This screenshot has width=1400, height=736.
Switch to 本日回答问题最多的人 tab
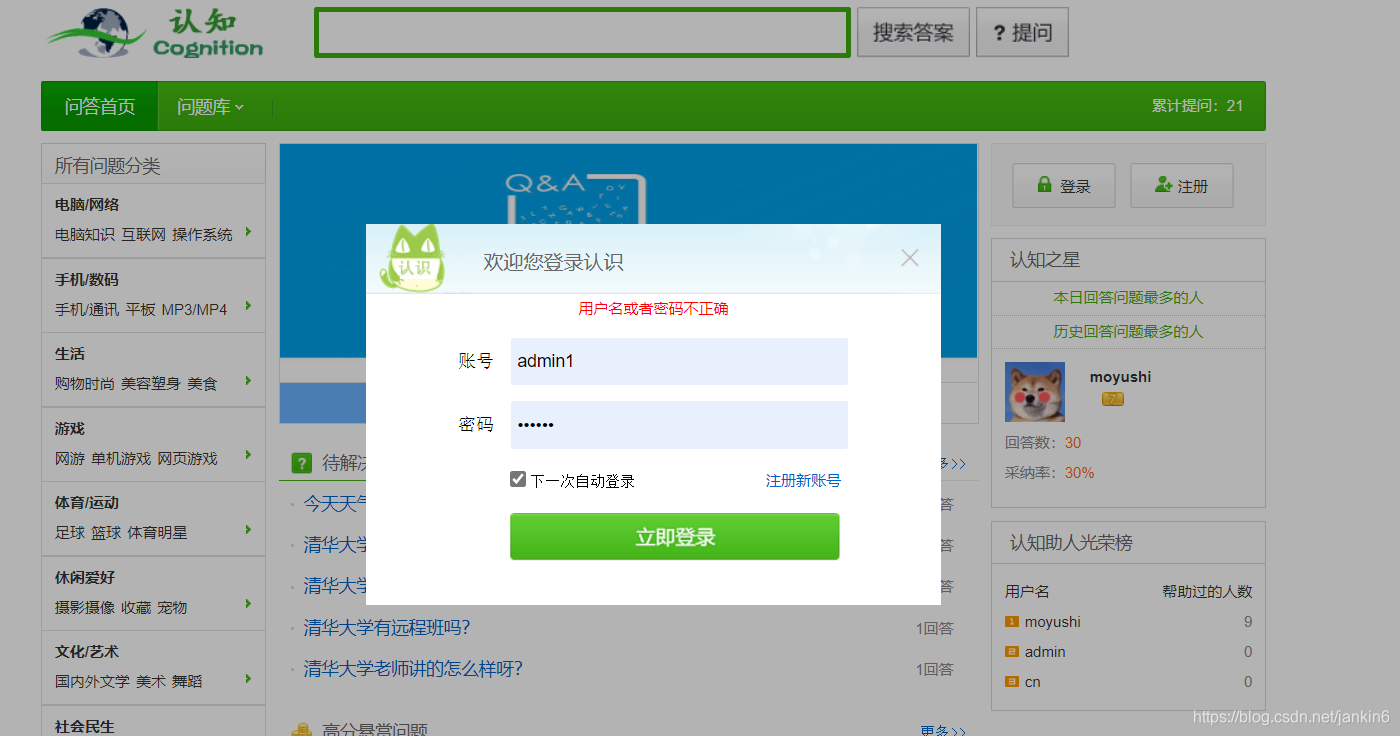[x=1128, y=298]
